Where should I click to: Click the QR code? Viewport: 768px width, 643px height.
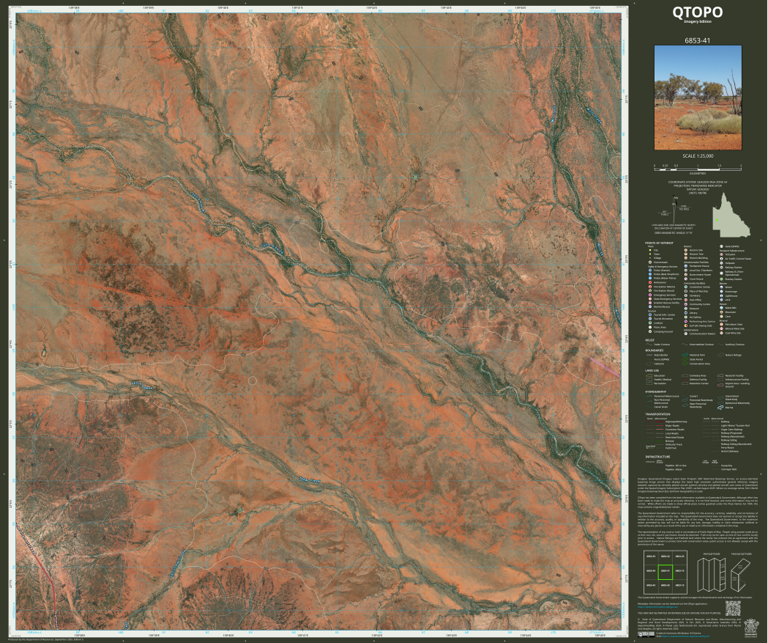point(733,608)
